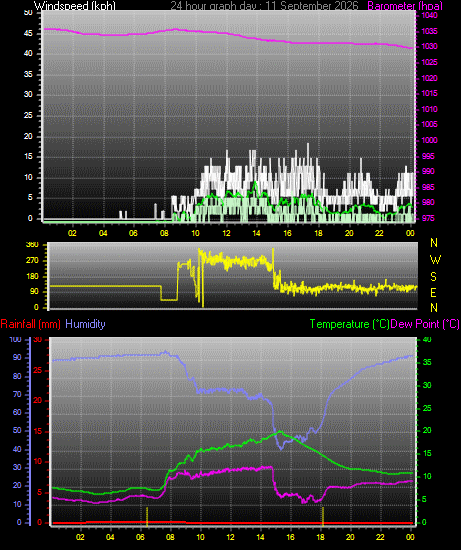Viewport: 461px width, 550px height.
Task: Click the Temperature (°C) legend label
Action: 349,324
